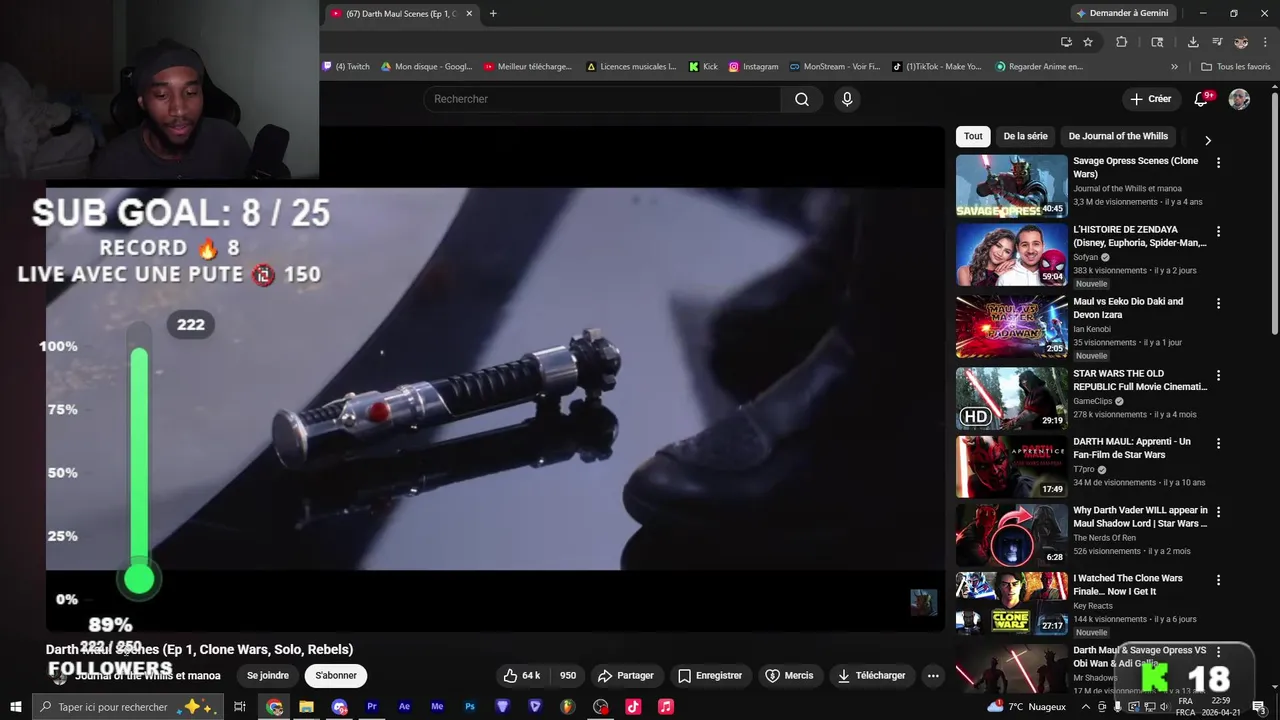Launch Photoshop from the taskbar
This screenshot has width=1280, height=720.
pos(470,707)
